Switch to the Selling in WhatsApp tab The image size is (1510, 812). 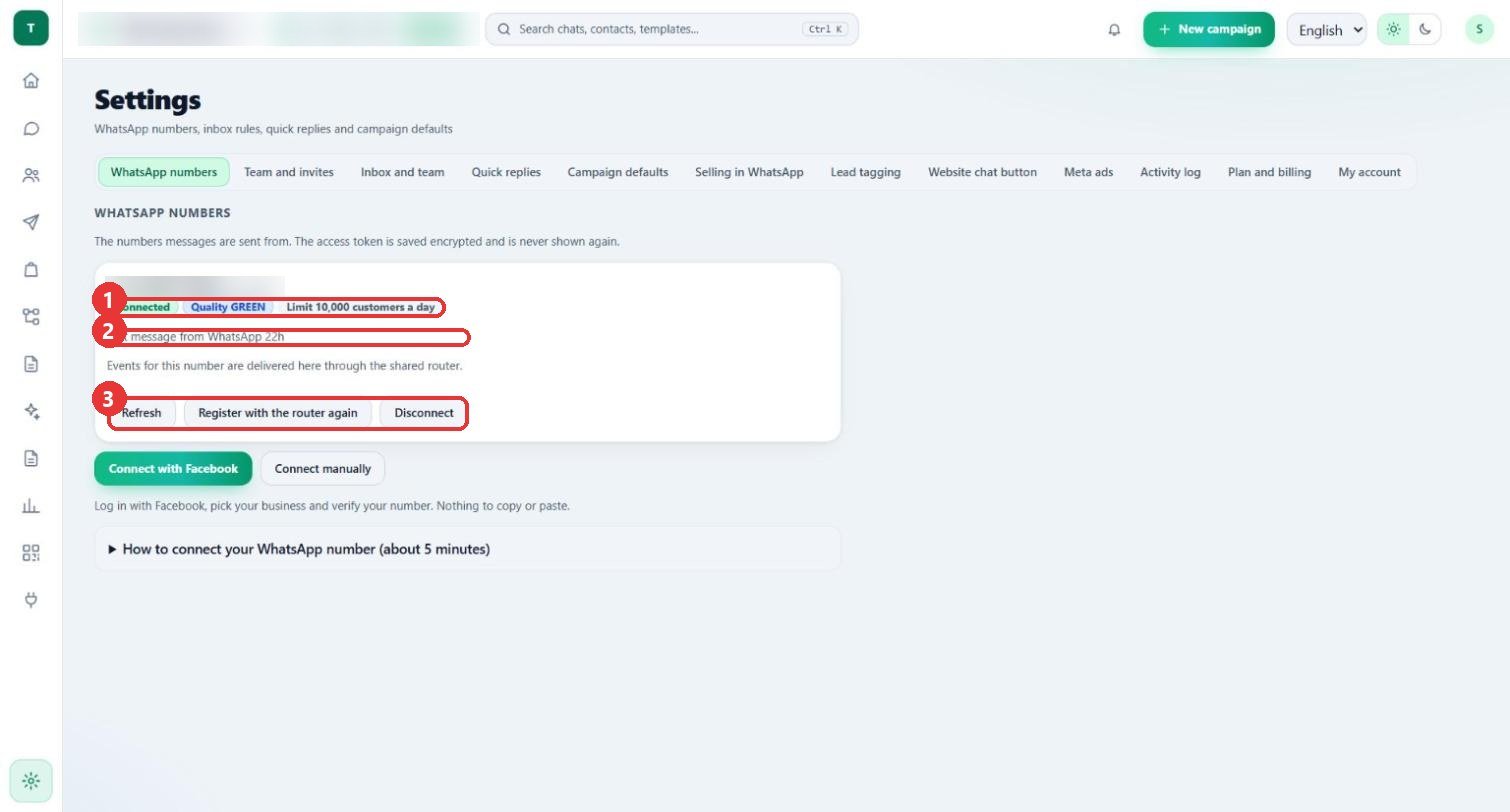(x=749, y=172)
